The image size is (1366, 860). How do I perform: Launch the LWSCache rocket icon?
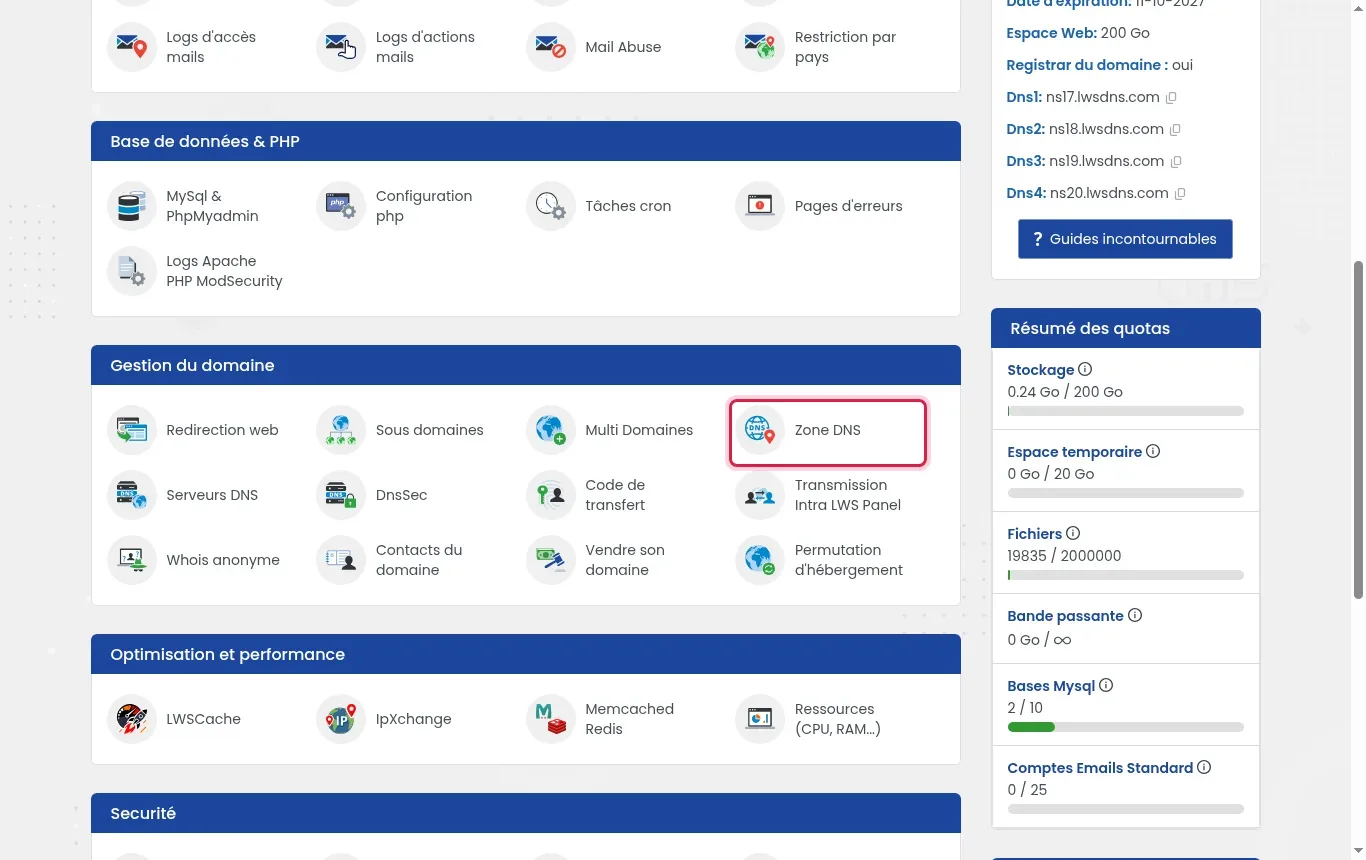point(132,719)
